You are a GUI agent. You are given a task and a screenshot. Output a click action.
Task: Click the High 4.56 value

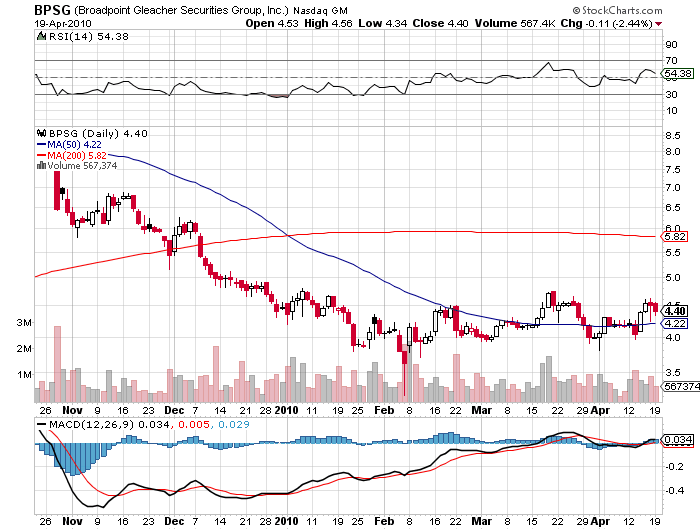click(328, 23)
